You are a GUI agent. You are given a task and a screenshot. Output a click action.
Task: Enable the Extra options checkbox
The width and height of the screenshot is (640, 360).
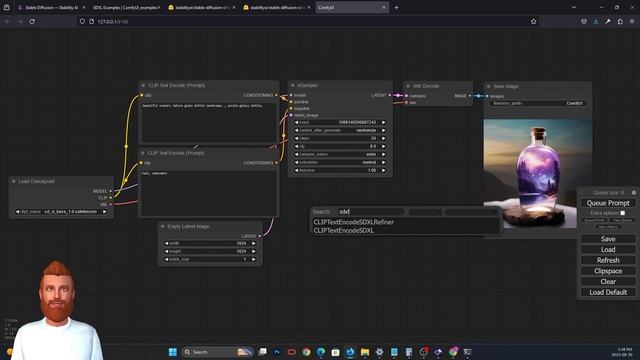click(622, 213)
